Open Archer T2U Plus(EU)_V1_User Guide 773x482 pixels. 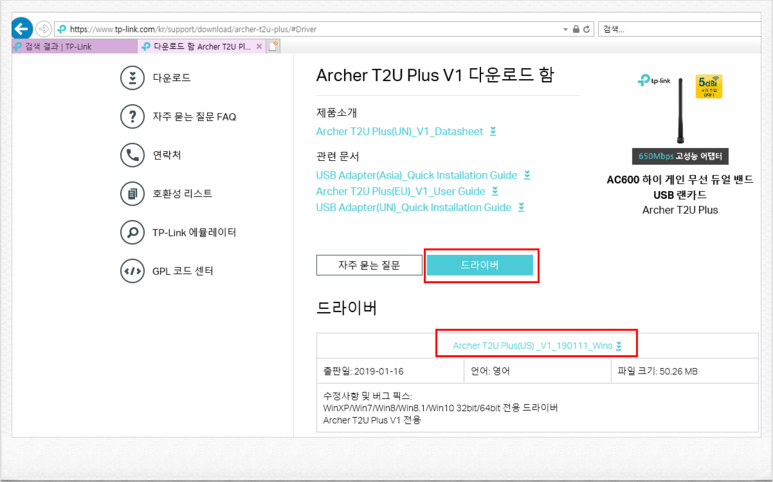[400, 191]
